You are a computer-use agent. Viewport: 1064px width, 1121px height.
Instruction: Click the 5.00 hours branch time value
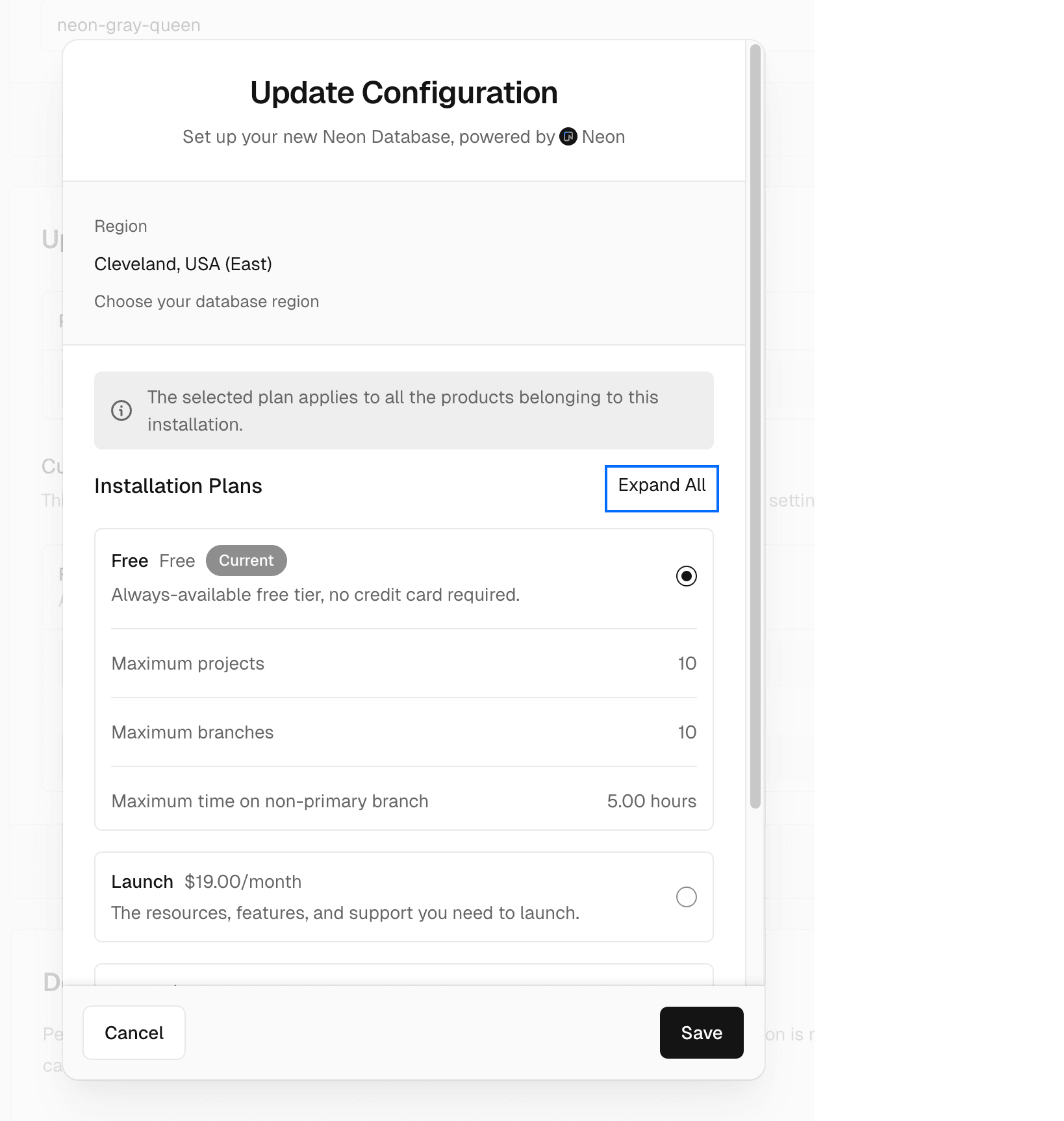(651, 801)
